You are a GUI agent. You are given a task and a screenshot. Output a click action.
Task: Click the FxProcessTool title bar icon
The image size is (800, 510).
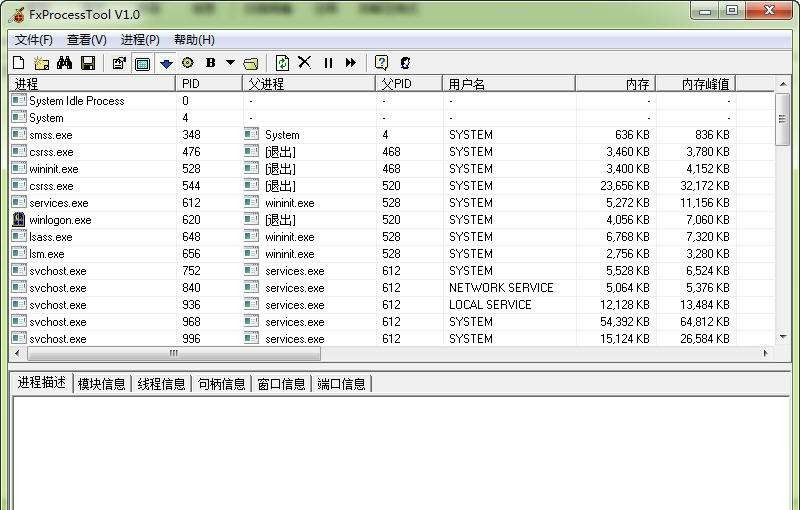click(x=16, y=15)
